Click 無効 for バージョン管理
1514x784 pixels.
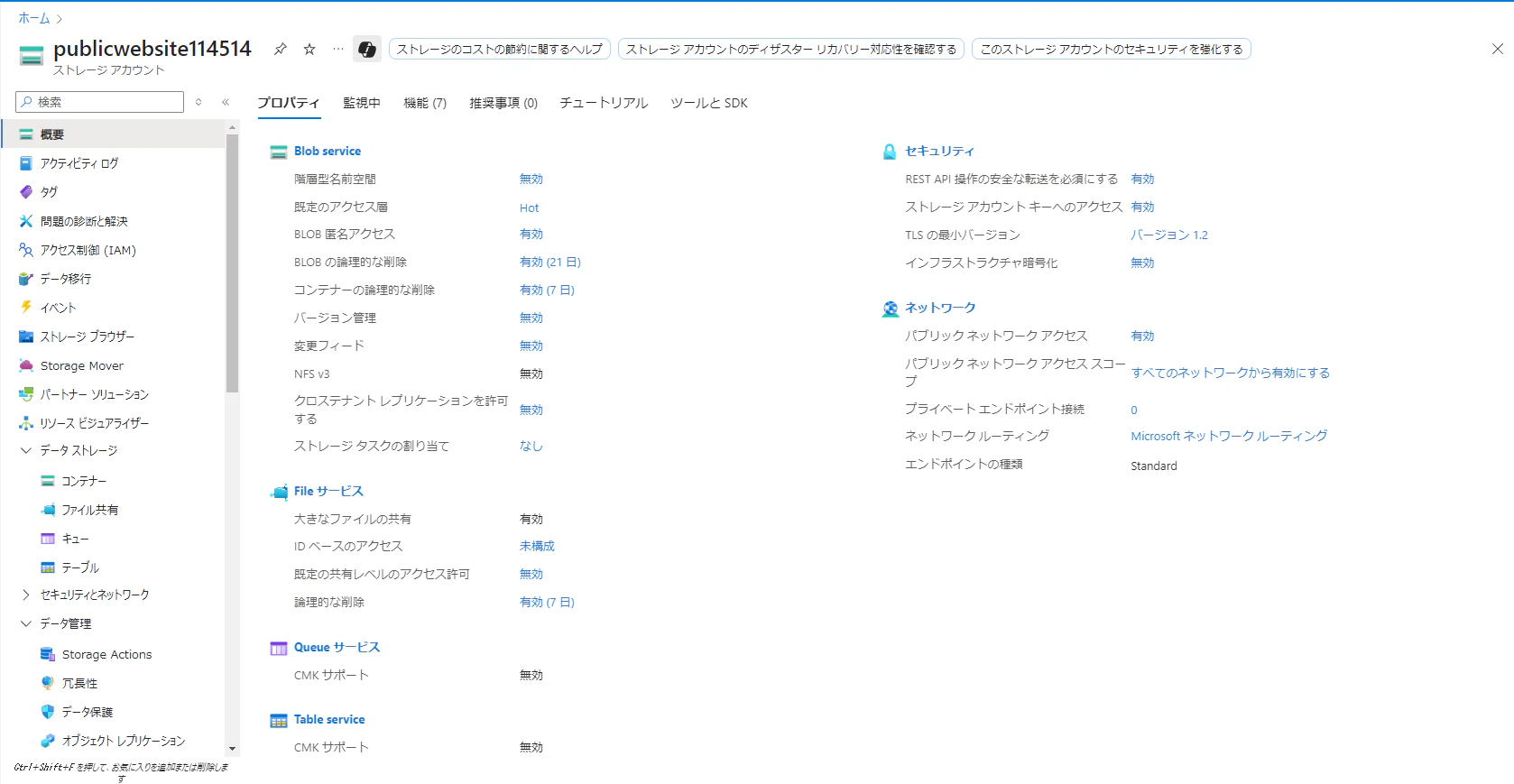(x=531, y=318)
